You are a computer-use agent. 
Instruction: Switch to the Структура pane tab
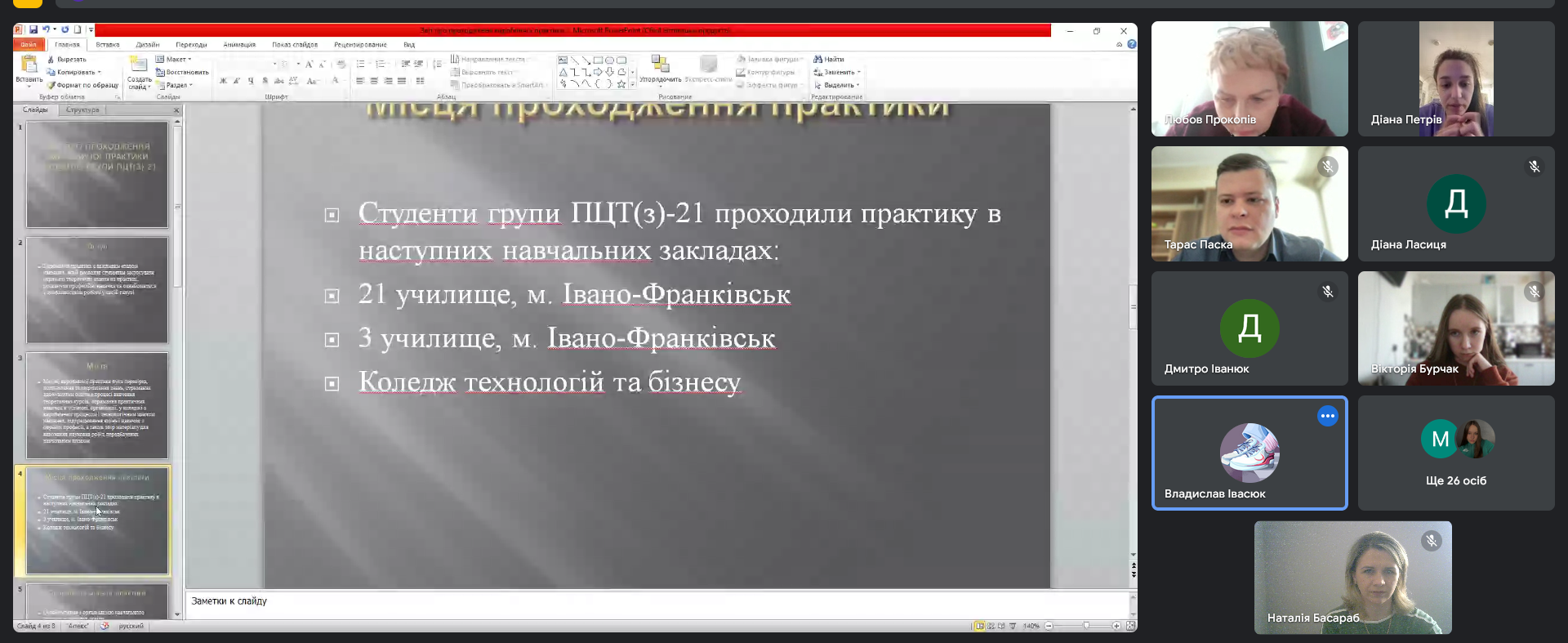[x=82, y=109]
